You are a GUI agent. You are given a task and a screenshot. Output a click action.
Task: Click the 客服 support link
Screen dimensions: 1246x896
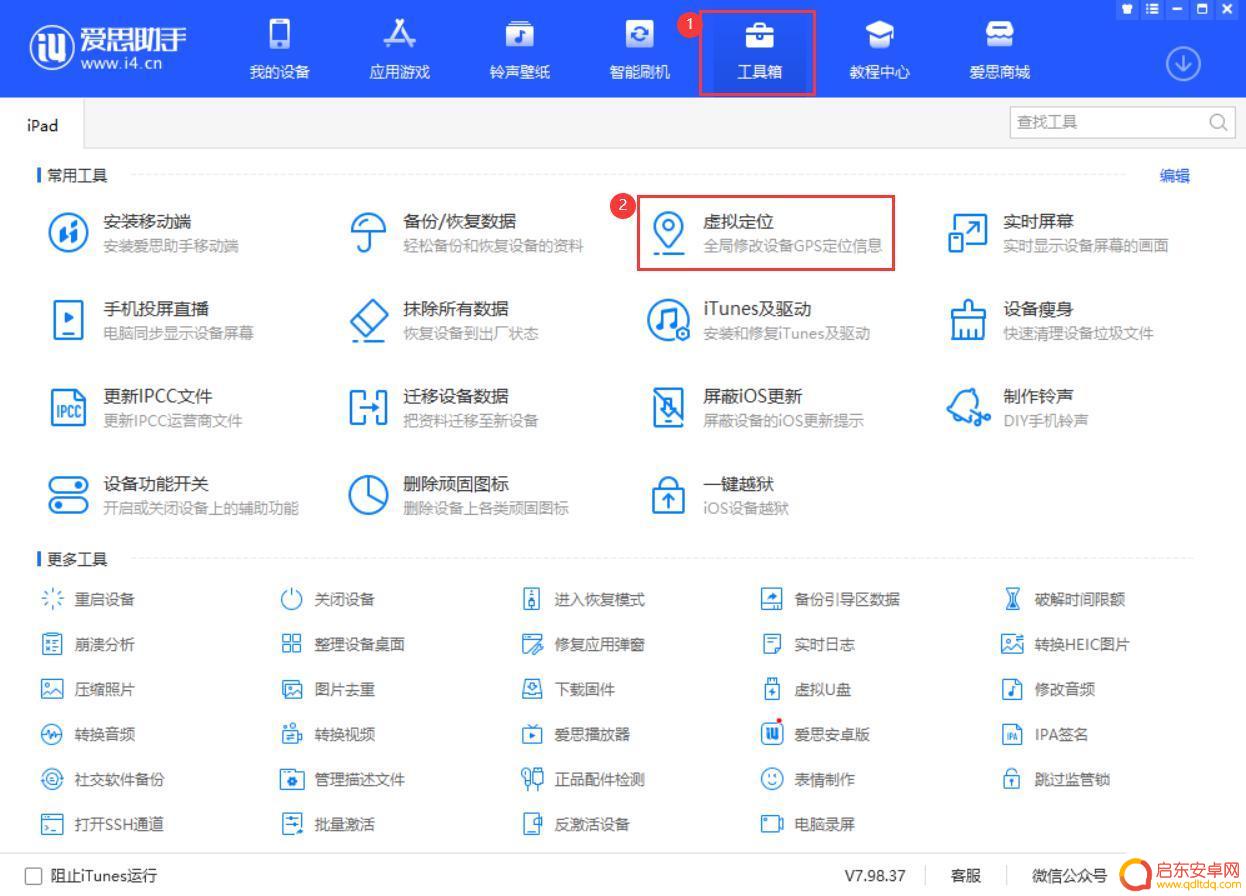[x=965, y=876]
